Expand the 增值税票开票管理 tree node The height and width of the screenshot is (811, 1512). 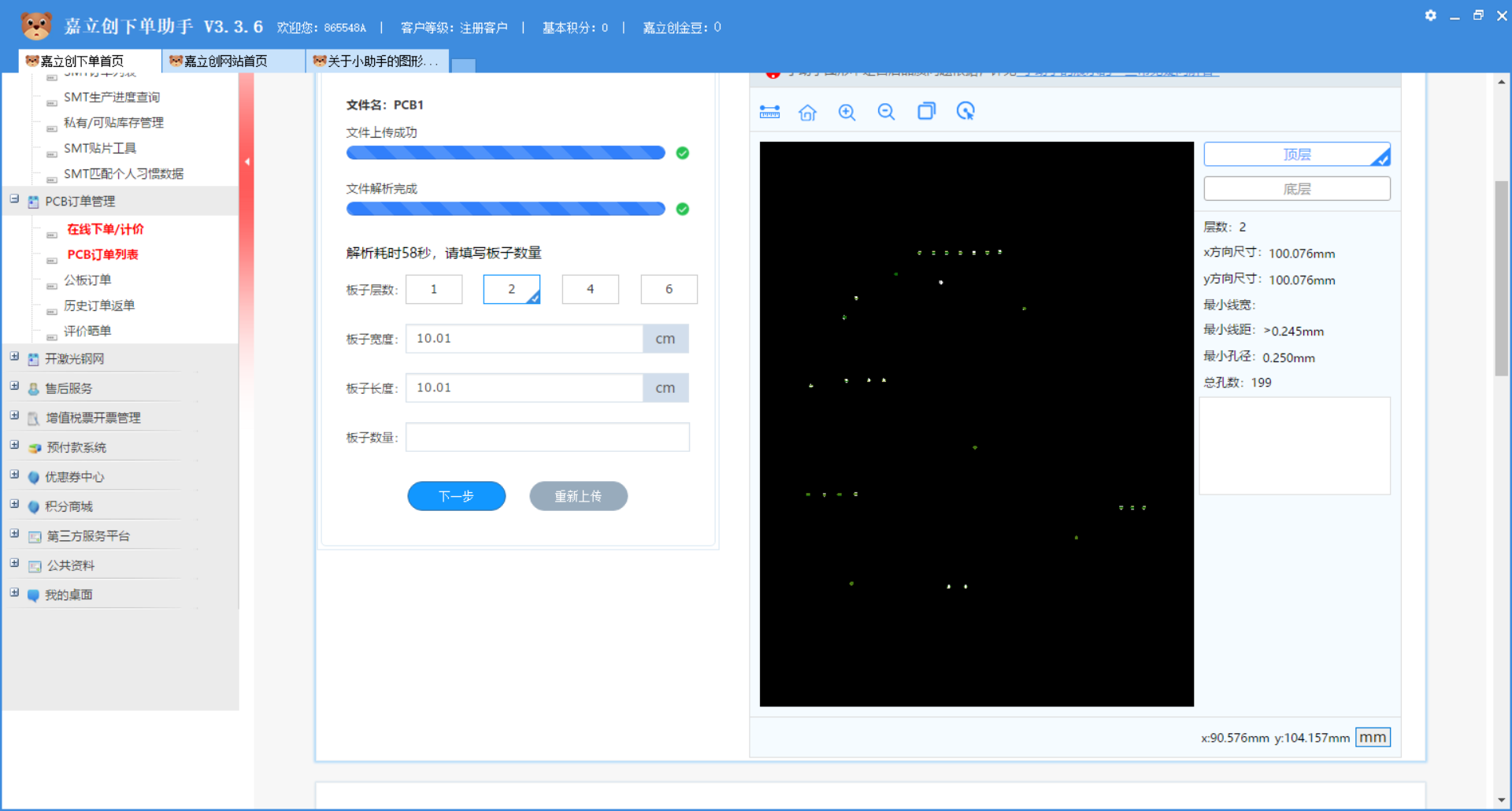[14, 415]
